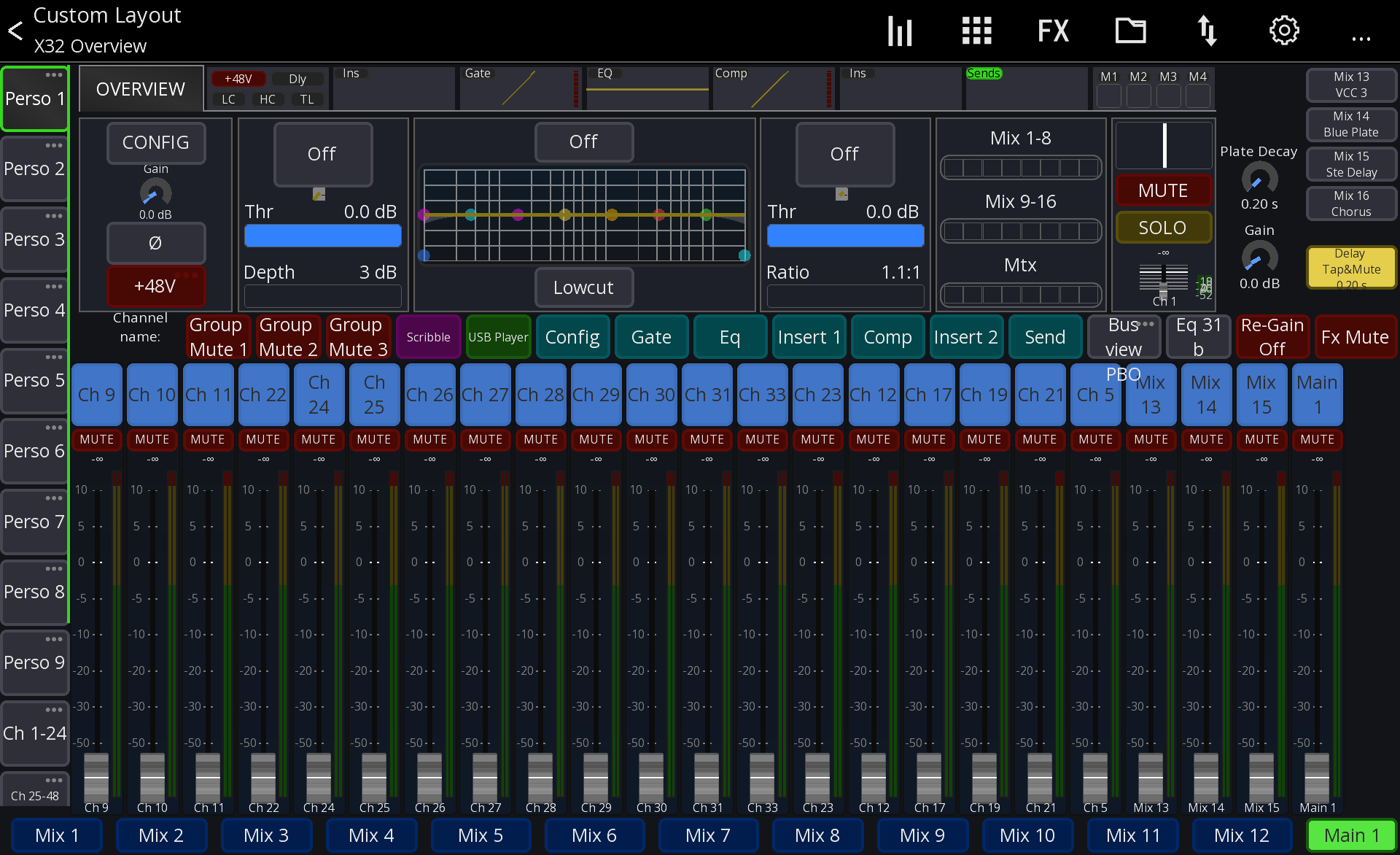Turn on the Gate Off switch
1400x855 pixels.
[x=323, y=154]
